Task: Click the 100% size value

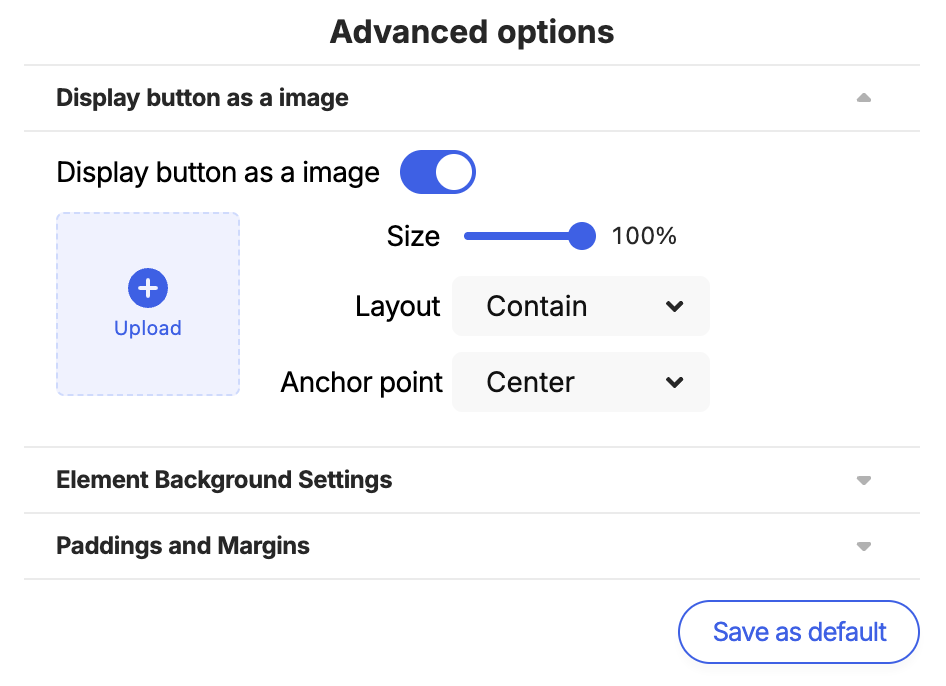Action: [x=644, y=236]
